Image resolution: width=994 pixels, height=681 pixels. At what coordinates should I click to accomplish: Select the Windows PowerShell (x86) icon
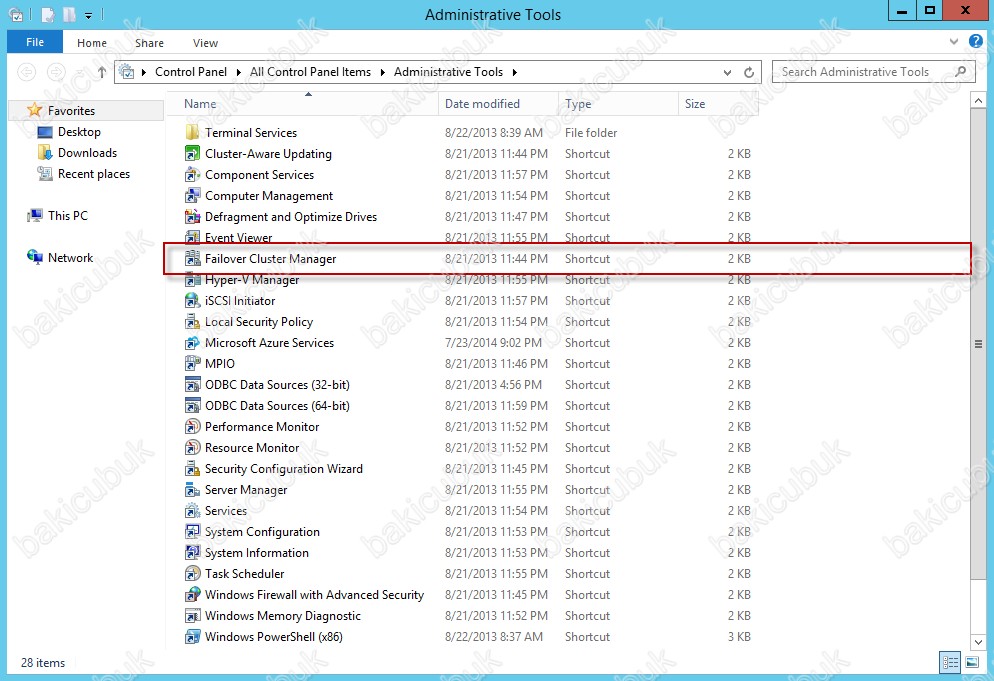192,637
